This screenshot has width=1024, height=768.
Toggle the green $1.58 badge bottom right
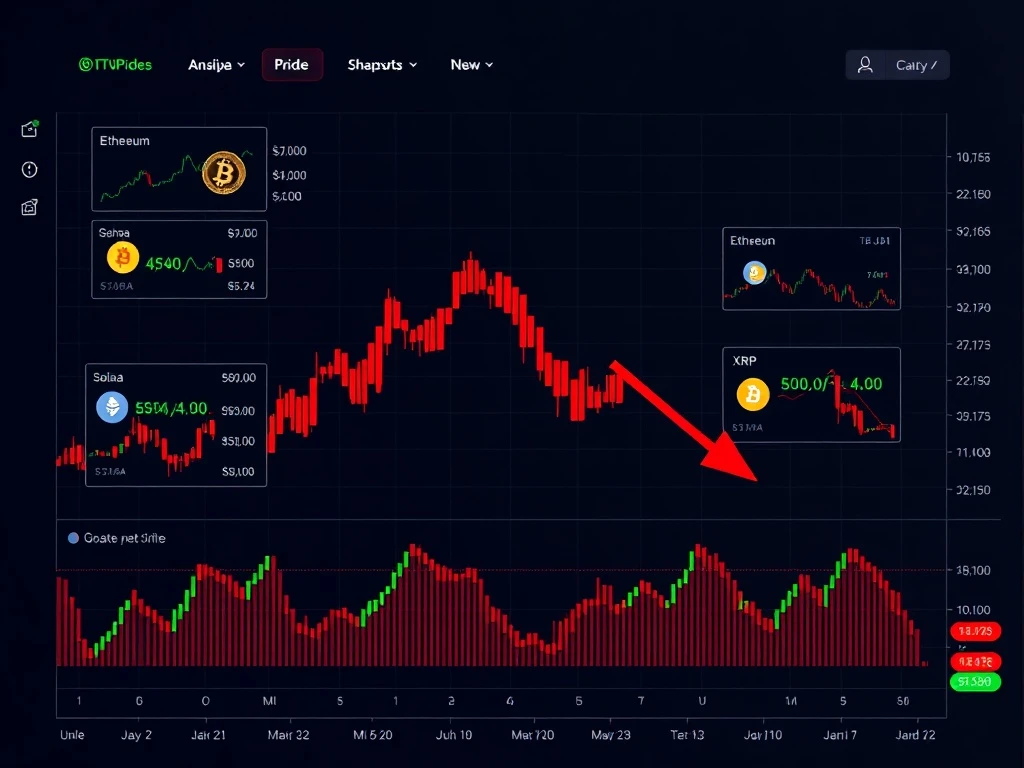pyautogui.click(x=975, y=681)
